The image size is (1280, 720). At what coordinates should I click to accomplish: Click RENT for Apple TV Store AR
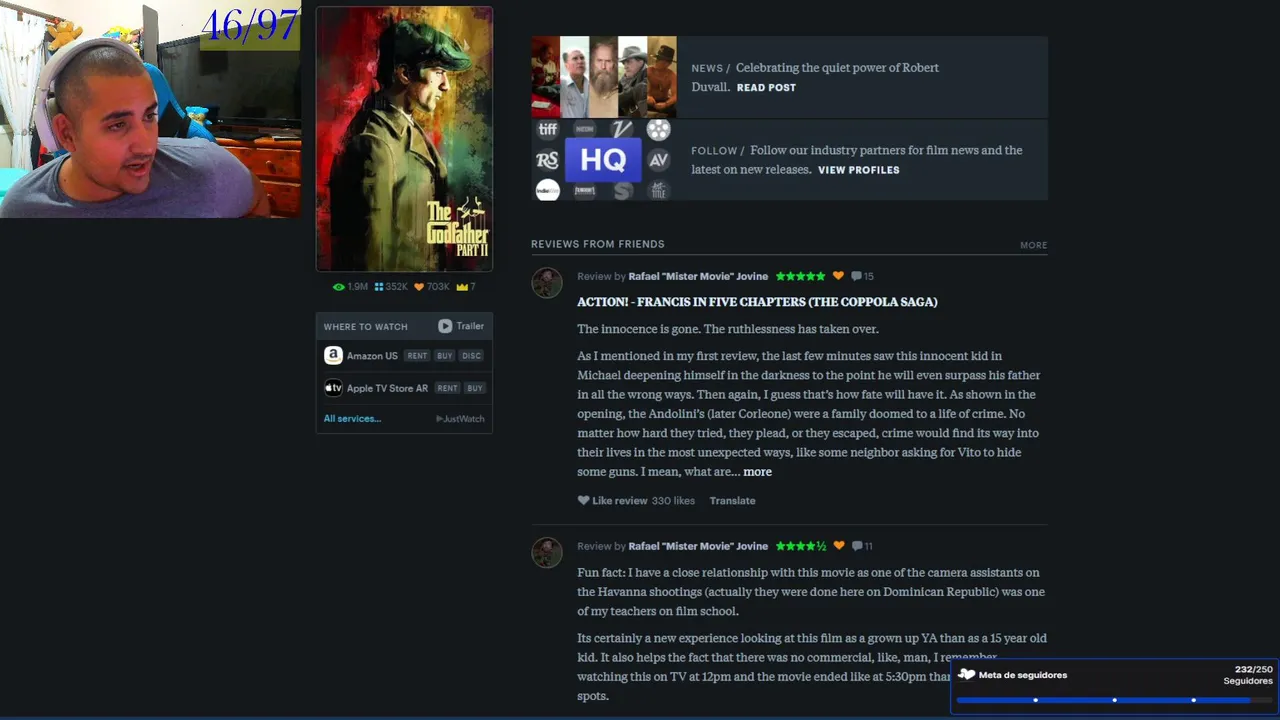coord(447,388)
